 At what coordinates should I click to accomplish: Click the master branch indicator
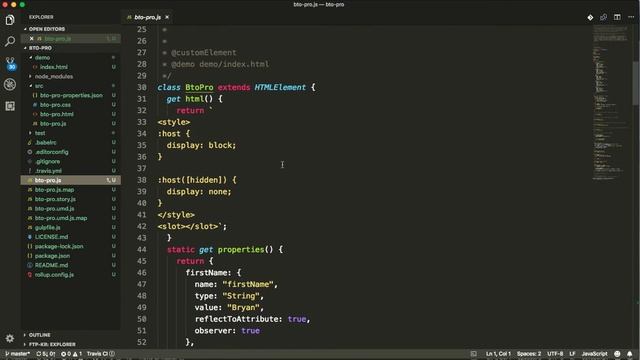[x=18, y=354]
